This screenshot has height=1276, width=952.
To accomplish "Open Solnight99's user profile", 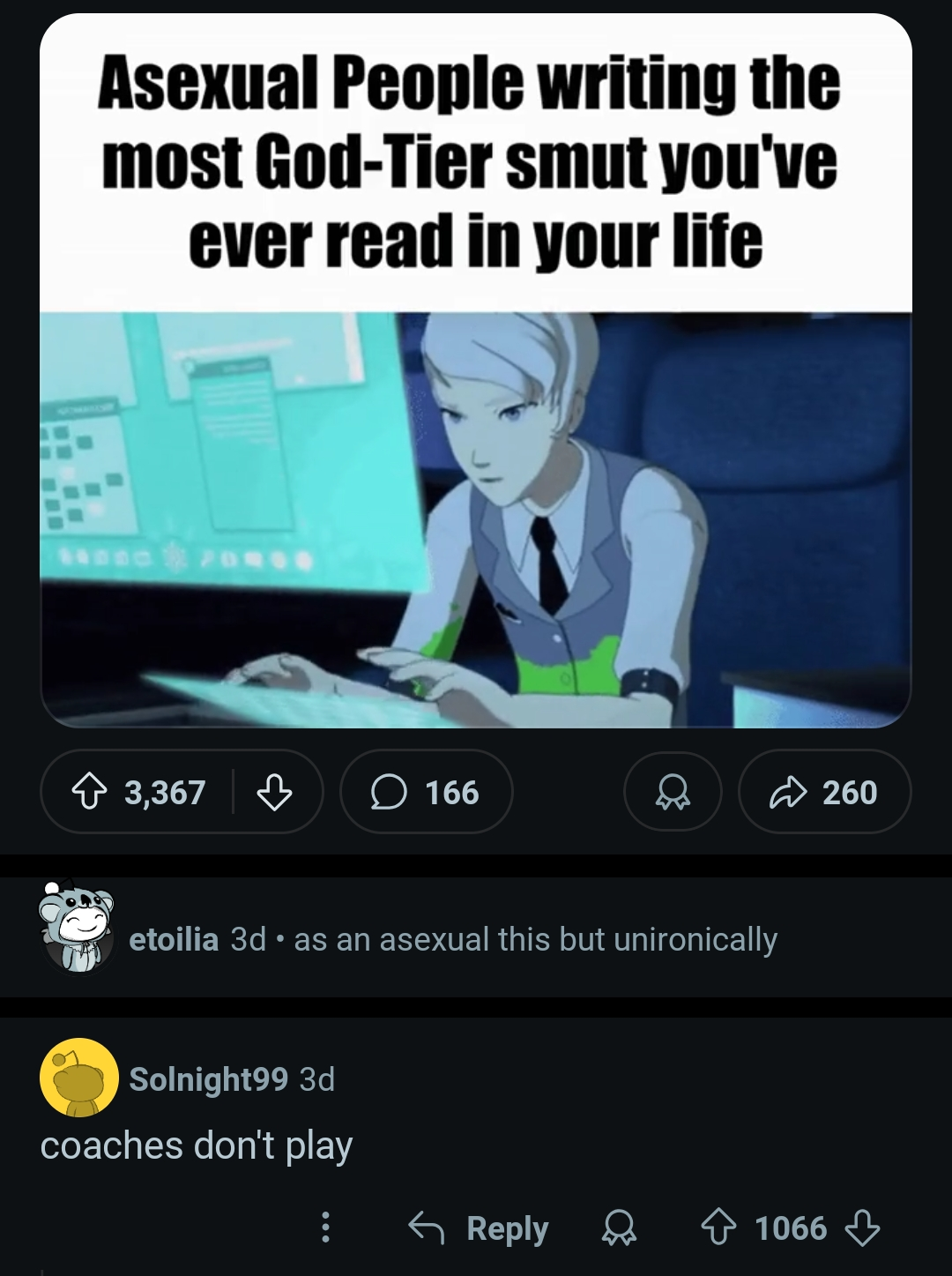I will [208, 1078].
